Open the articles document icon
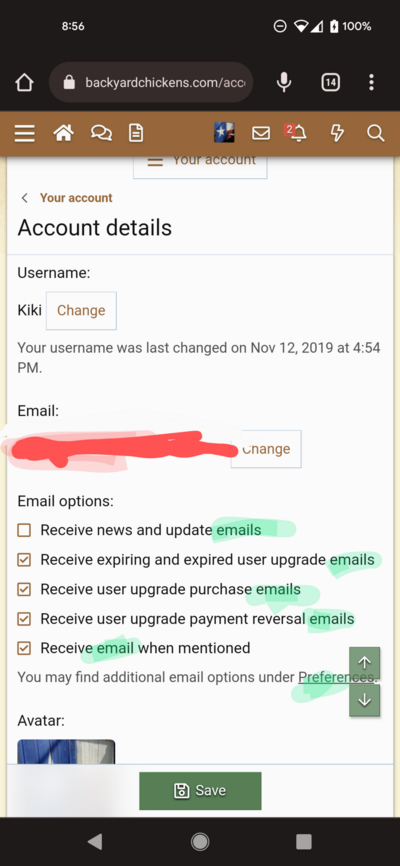 coord(136,133)
